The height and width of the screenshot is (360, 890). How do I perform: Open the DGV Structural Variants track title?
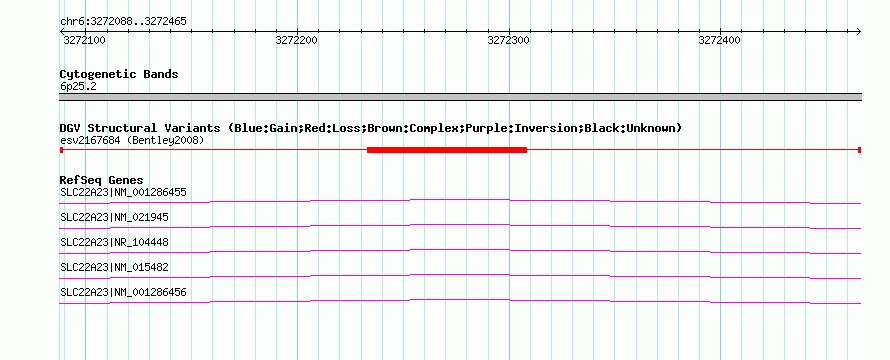tap(371, 128)
